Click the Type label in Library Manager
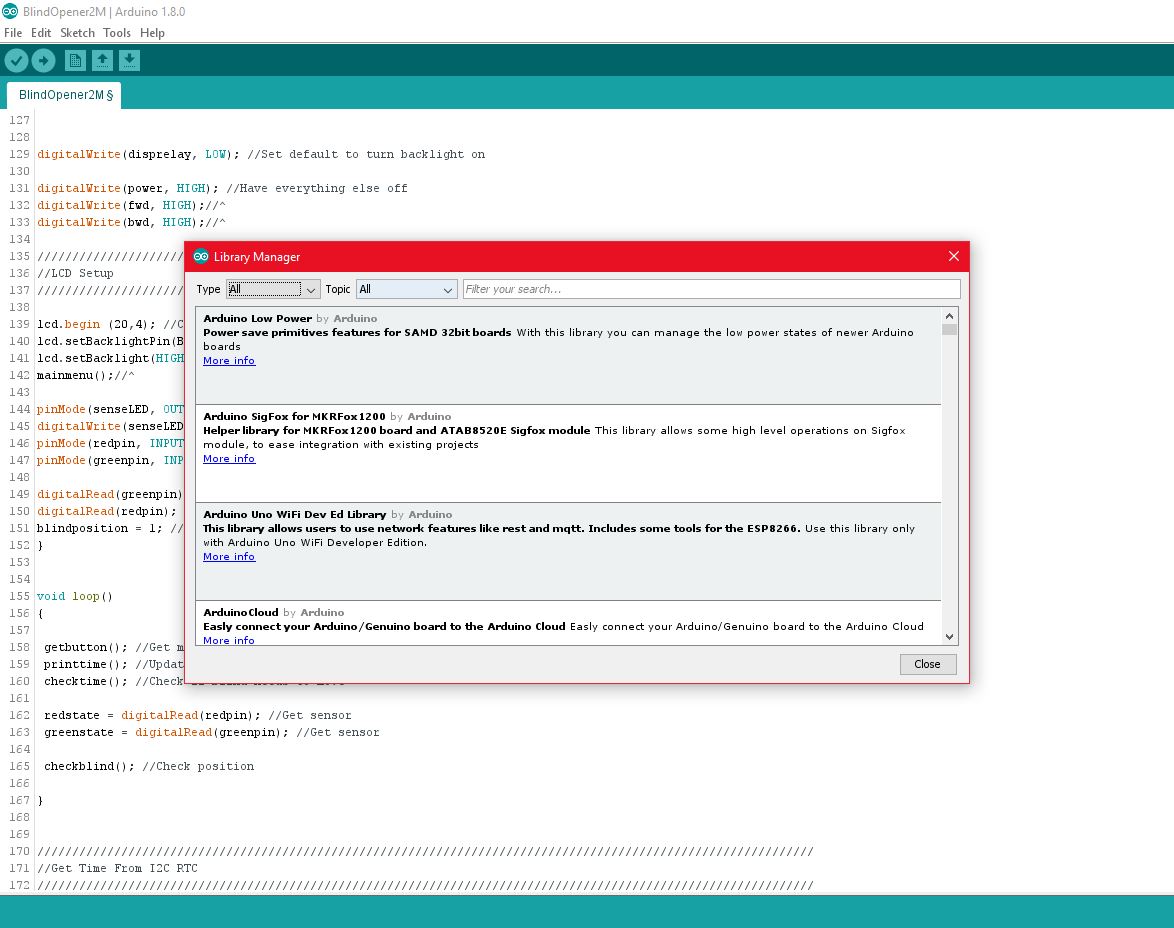 tap(208, 289)
